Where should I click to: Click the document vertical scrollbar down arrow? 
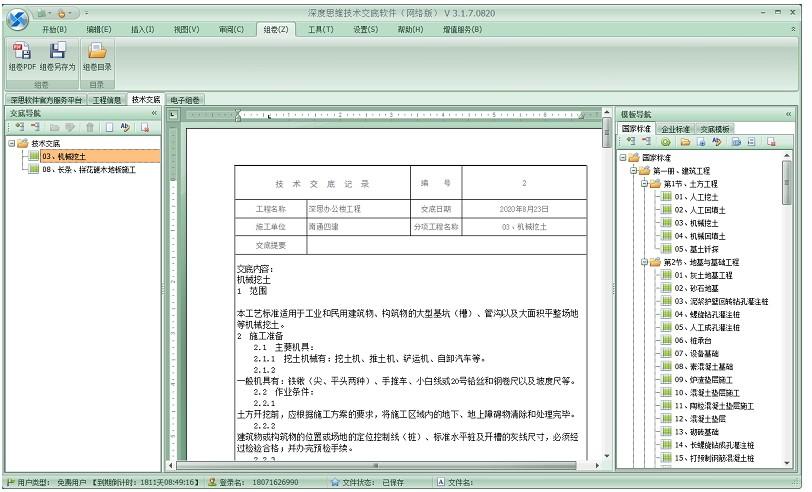[607, 456]
